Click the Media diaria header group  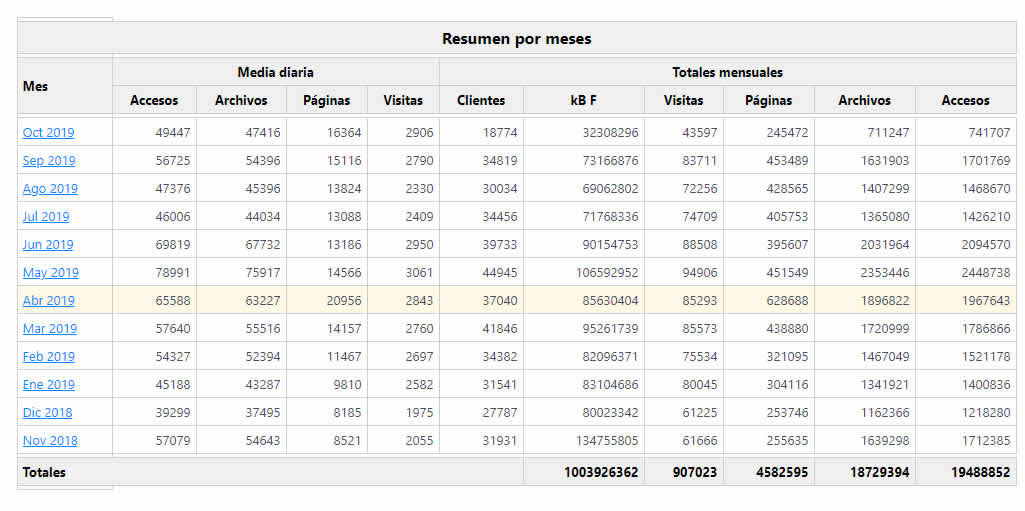(x=275, y=72)
